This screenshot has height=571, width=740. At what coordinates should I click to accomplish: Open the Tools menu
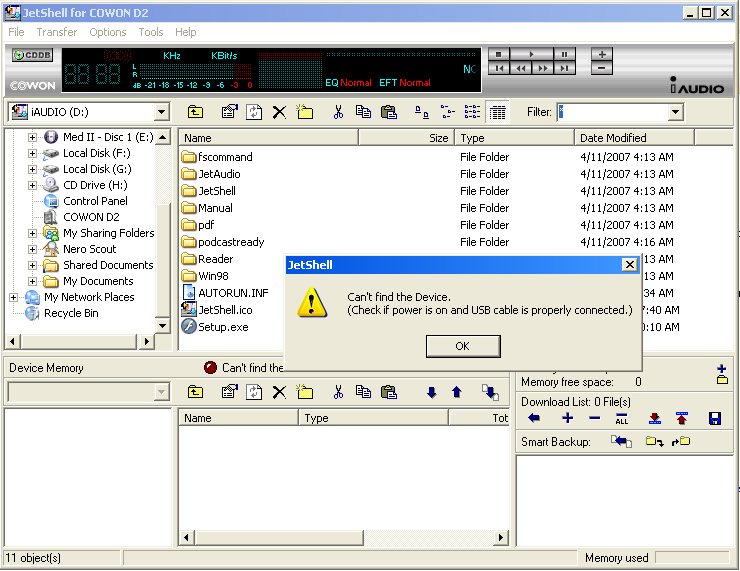click(151, 32)
